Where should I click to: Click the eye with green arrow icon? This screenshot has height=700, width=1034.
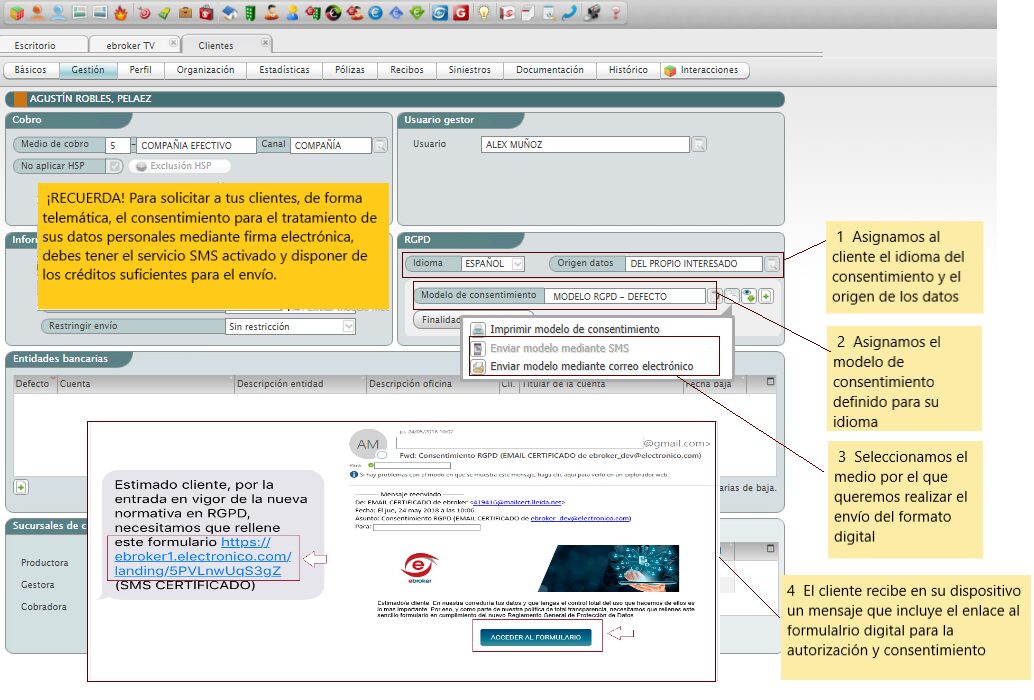(x=748, y=296)
